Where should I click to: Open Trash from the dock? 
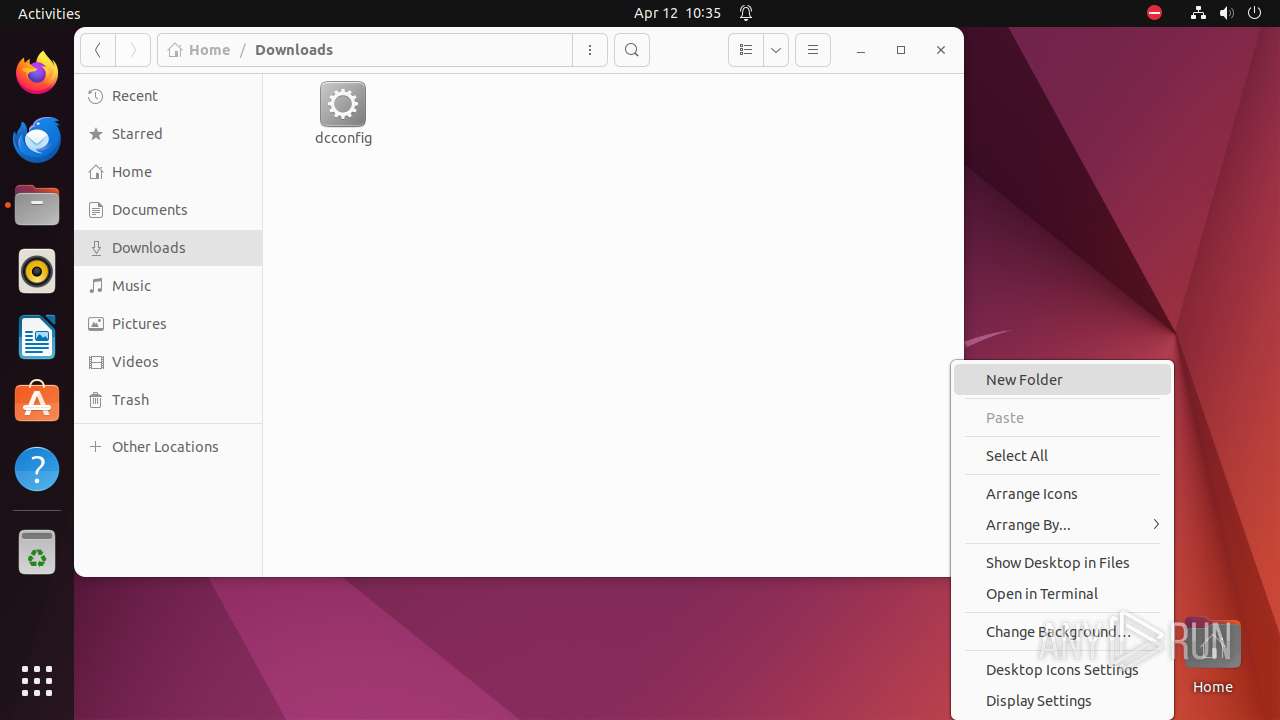(37, 552)
